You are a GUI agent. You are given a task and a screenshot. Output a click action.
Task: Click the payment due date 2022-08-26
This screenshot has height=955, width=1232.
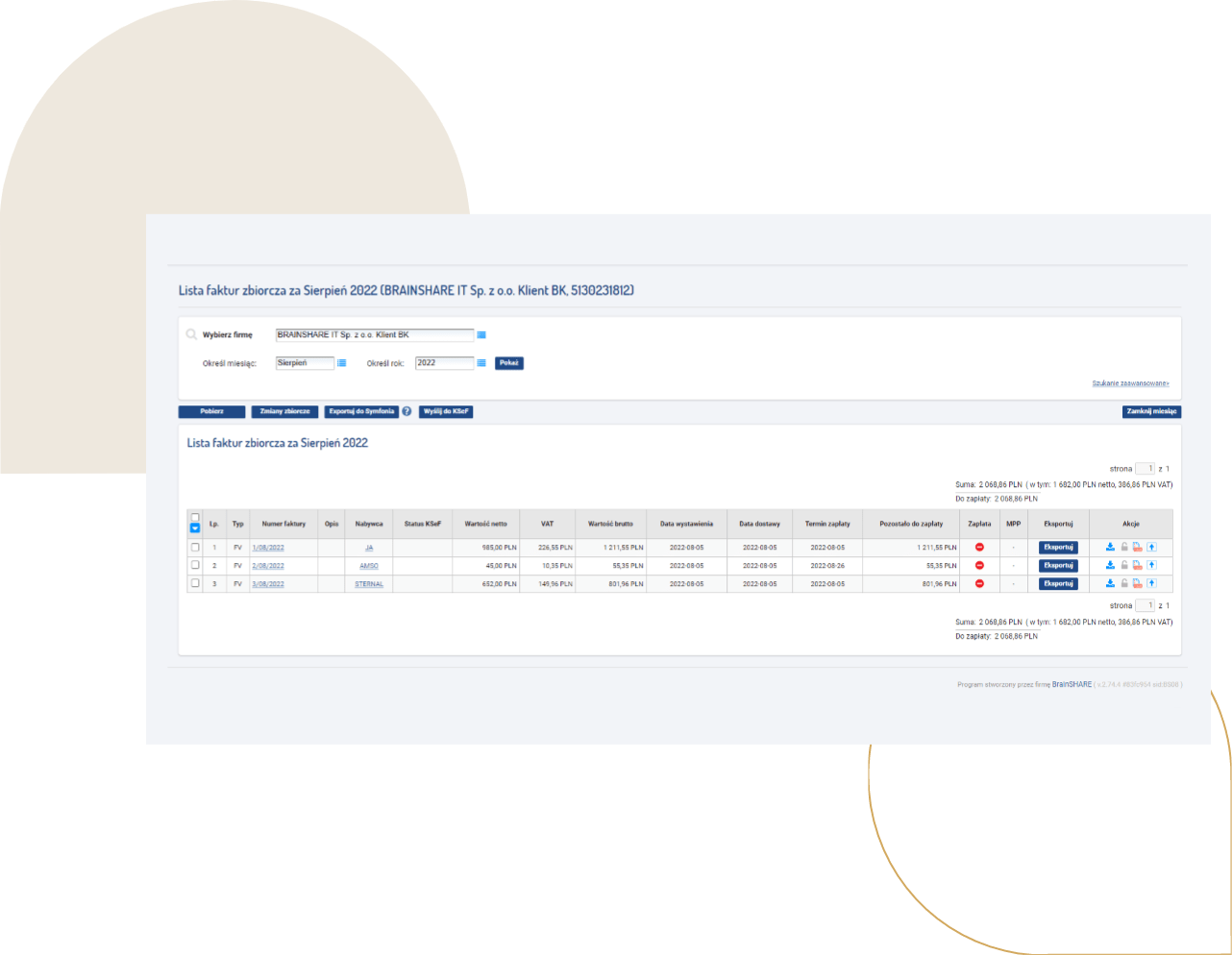click(827, 566)
